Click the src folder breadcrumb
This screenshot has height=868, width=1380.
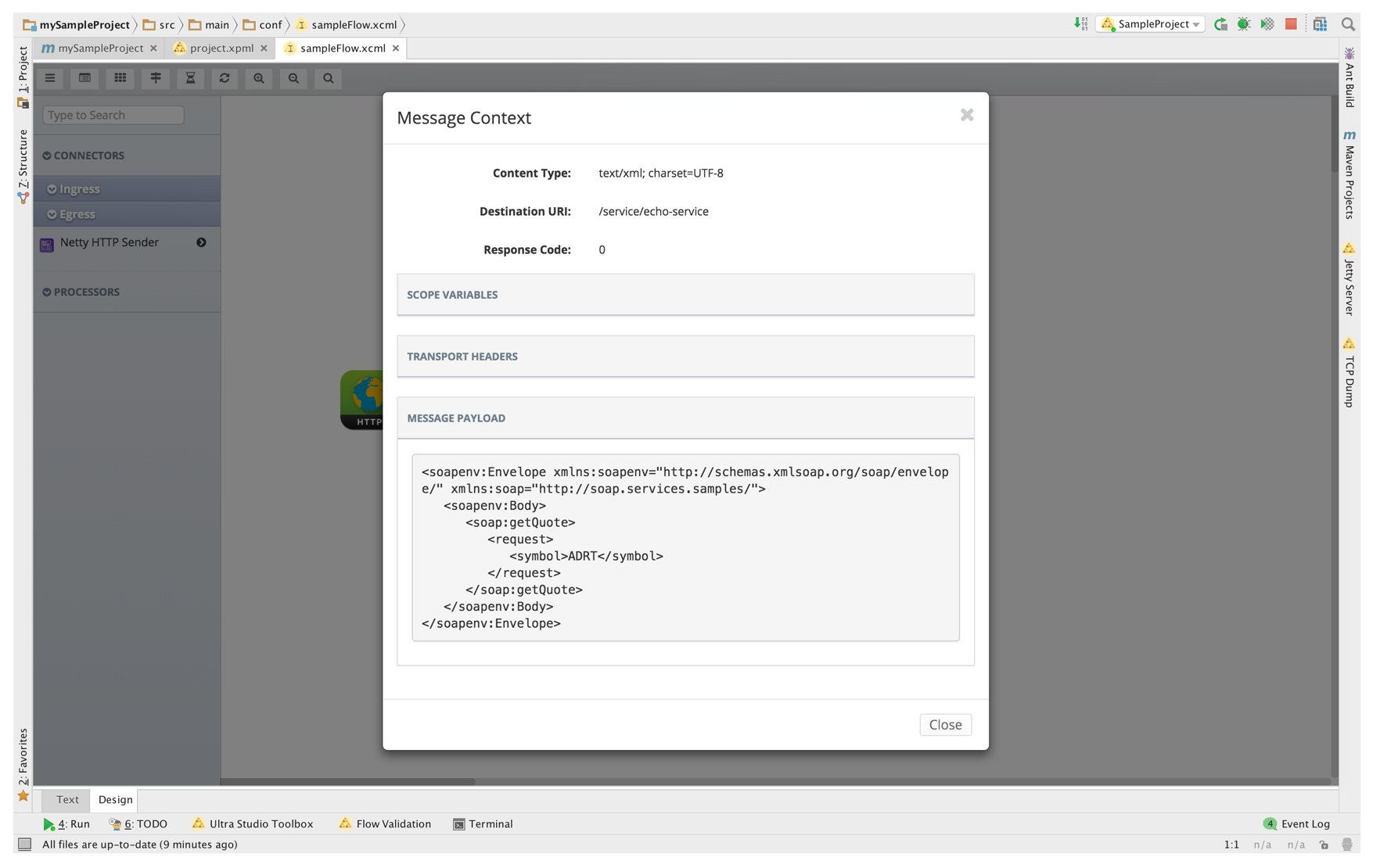[x=159, y=25]
